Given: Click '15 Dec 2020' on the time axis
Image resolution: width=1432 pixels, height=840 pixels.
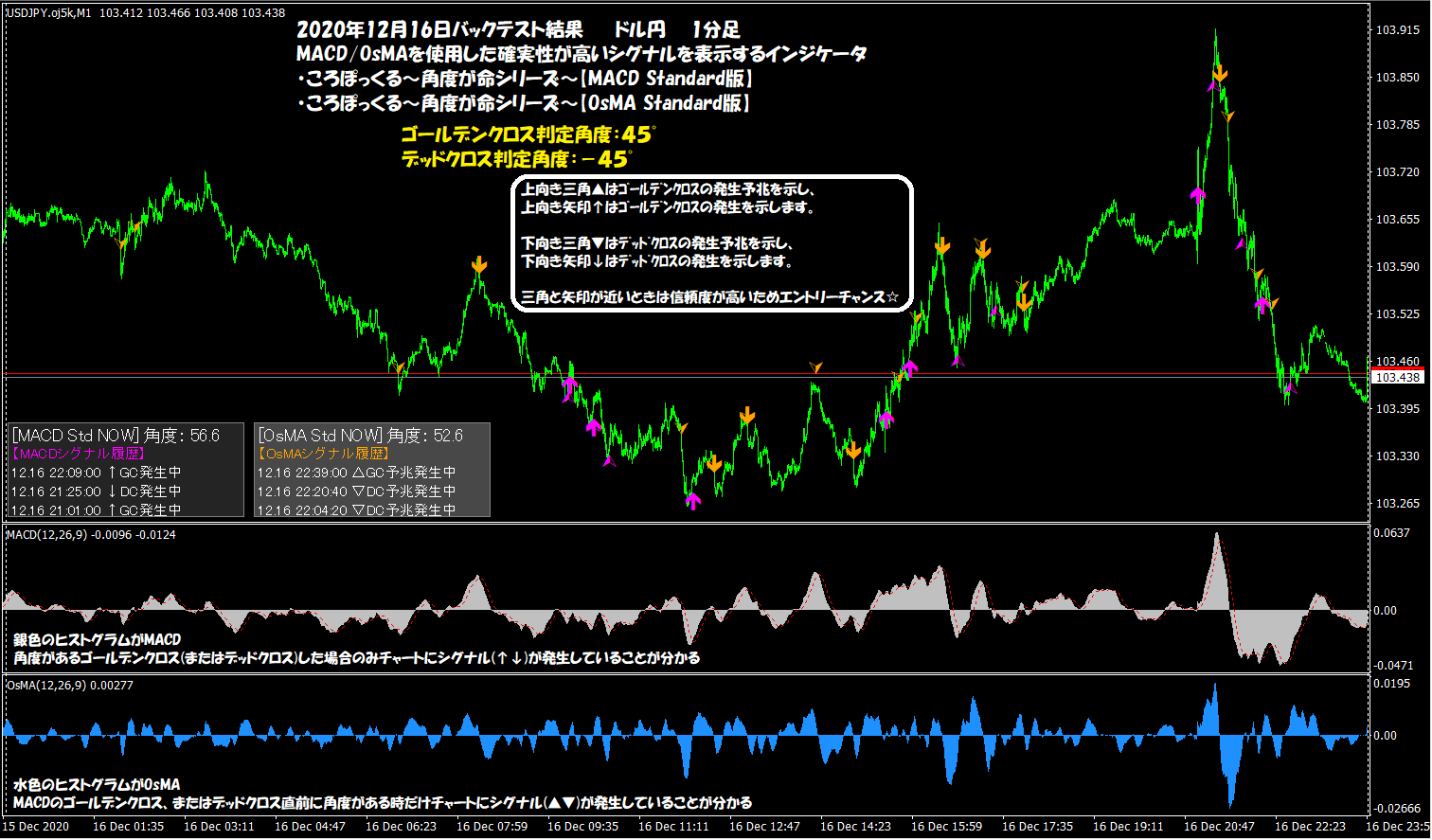Looking at the screenshot, I should [35, 827].
